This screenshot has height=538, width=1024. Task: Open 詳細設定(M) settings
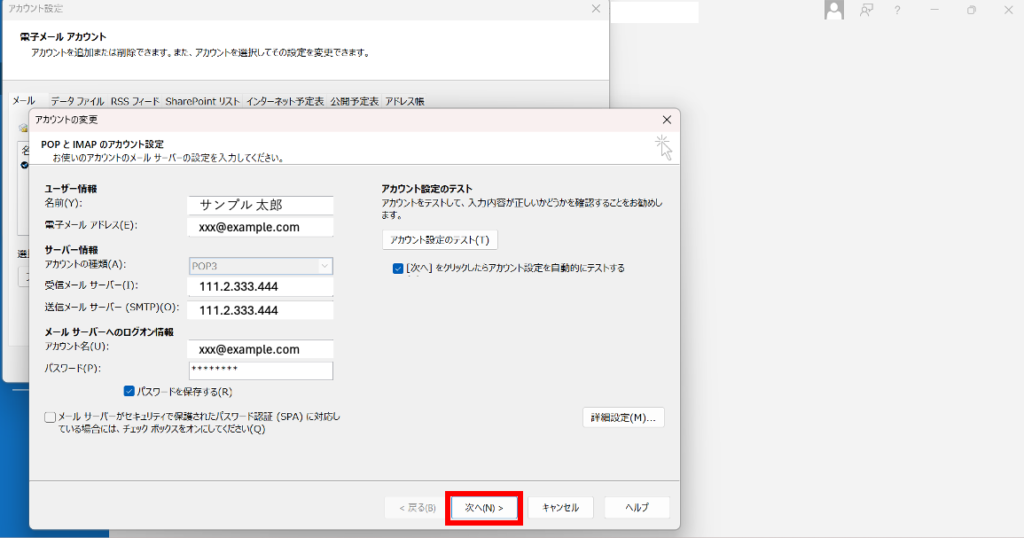click(623, 417)
